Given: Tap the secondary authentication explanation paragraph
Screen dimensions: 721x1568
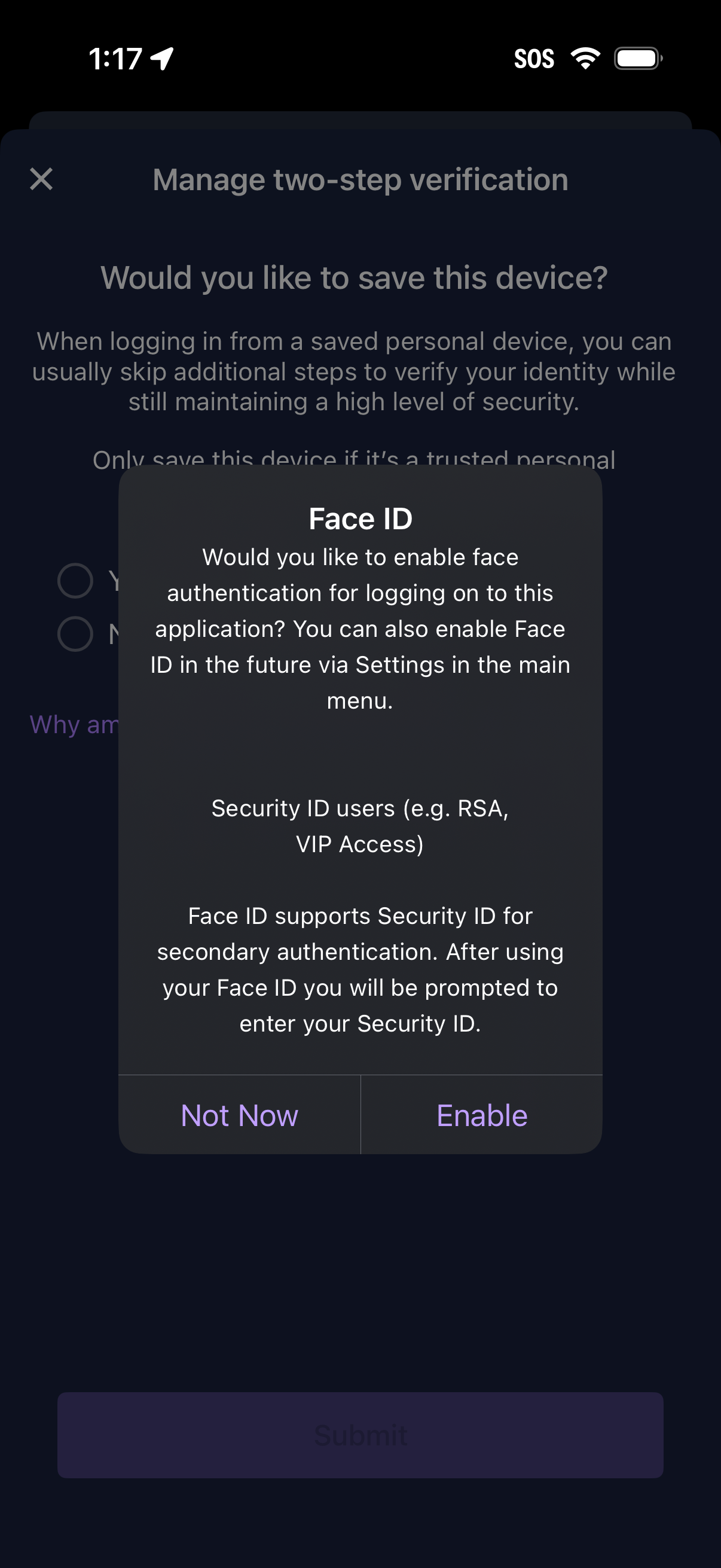Looking at the screenshot, I should [360, 969].
